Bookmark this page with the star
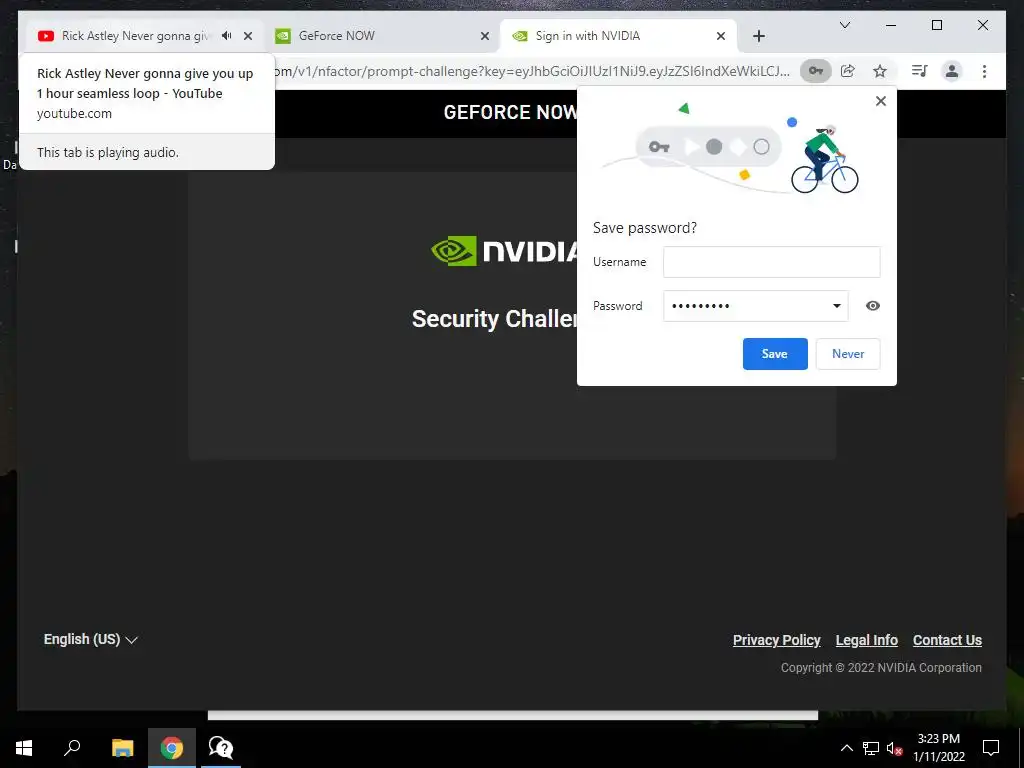This screenshot has width=1024, height=768. [x=880, y=71]
